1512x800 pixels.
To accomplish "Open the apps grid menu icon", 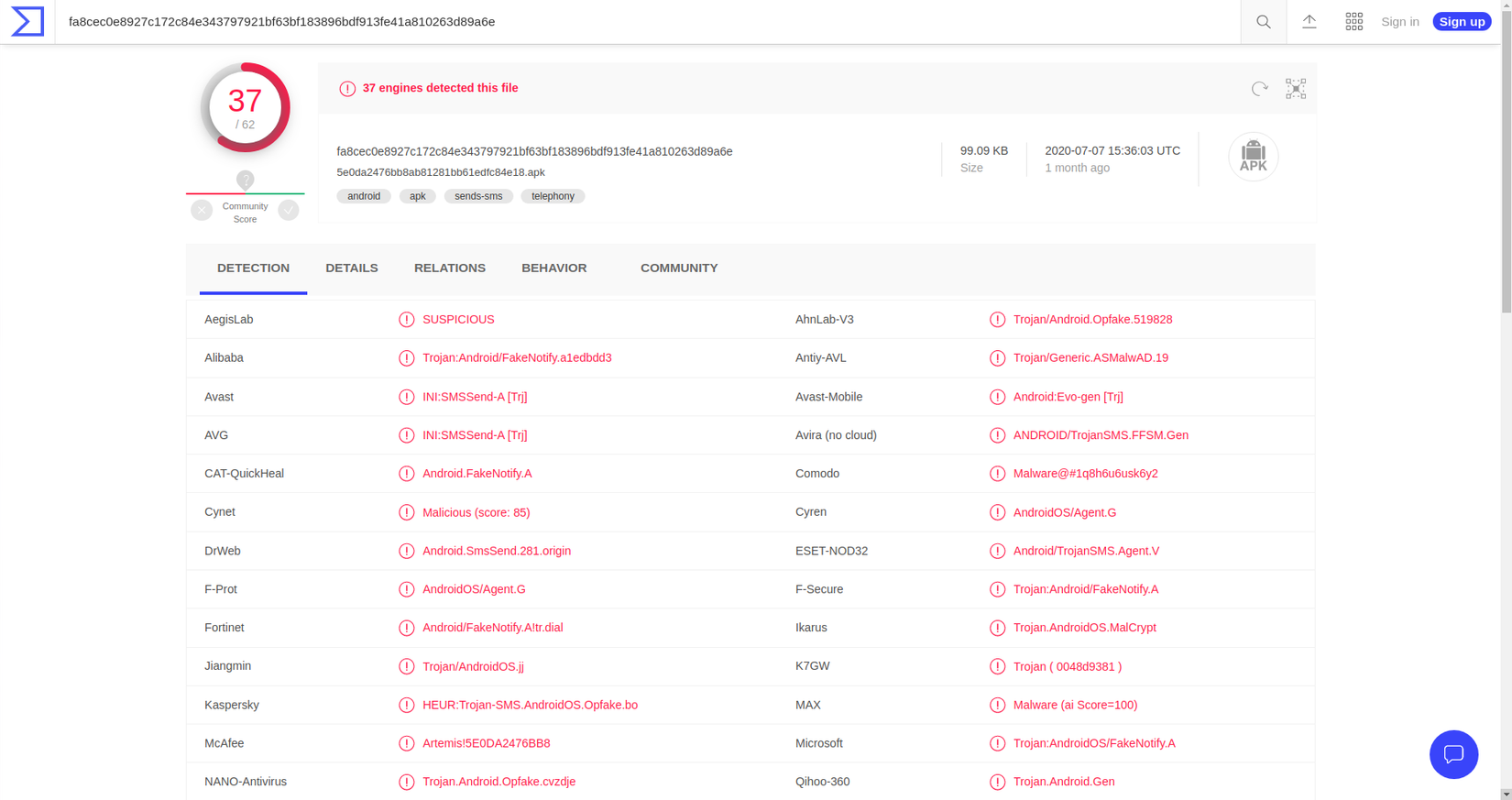I will [x=1353, y=22].
